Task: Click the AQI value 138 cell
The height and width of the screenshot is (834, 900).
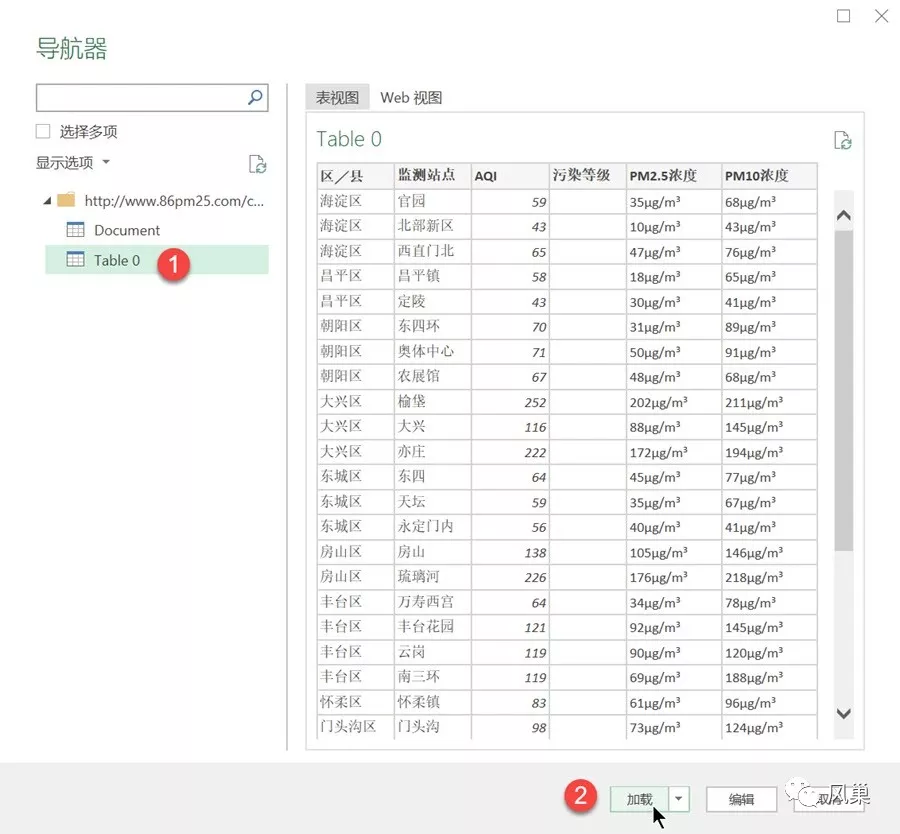Action: (x=510, y=552)
